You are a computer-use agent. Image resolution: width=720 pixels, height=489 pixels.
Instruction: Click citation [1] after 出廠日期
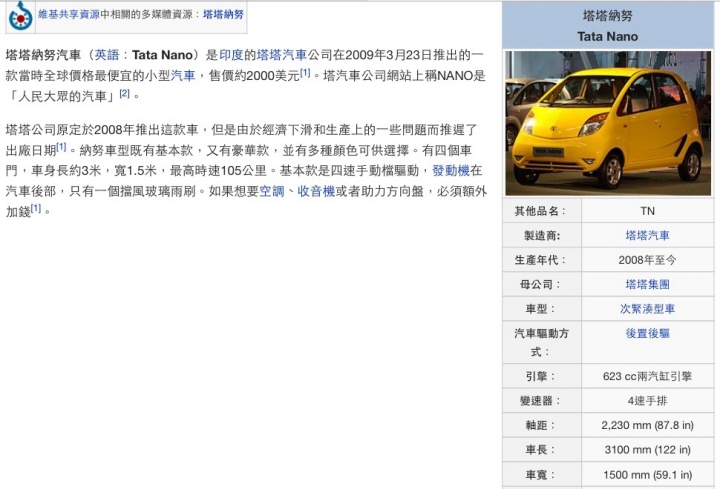click(61, 146)
